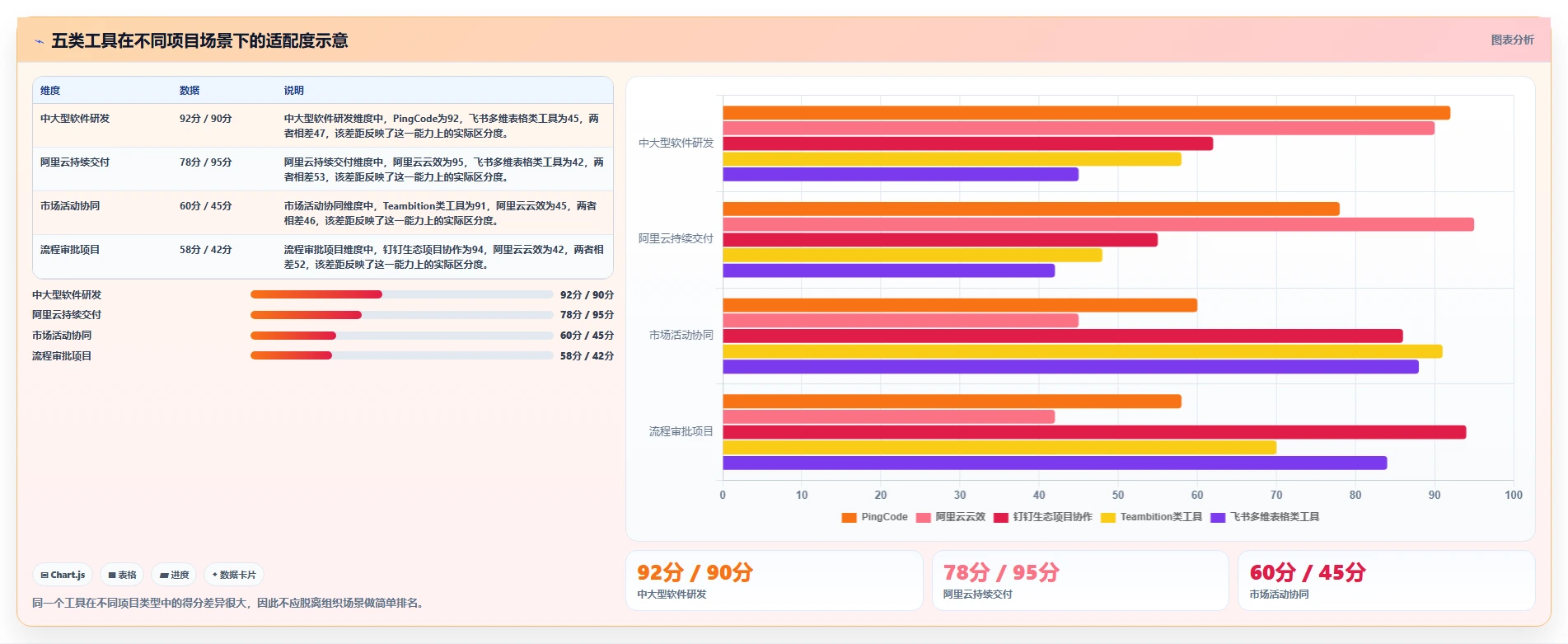Click the 图表分析 label at top right

tap(1512, 40)
